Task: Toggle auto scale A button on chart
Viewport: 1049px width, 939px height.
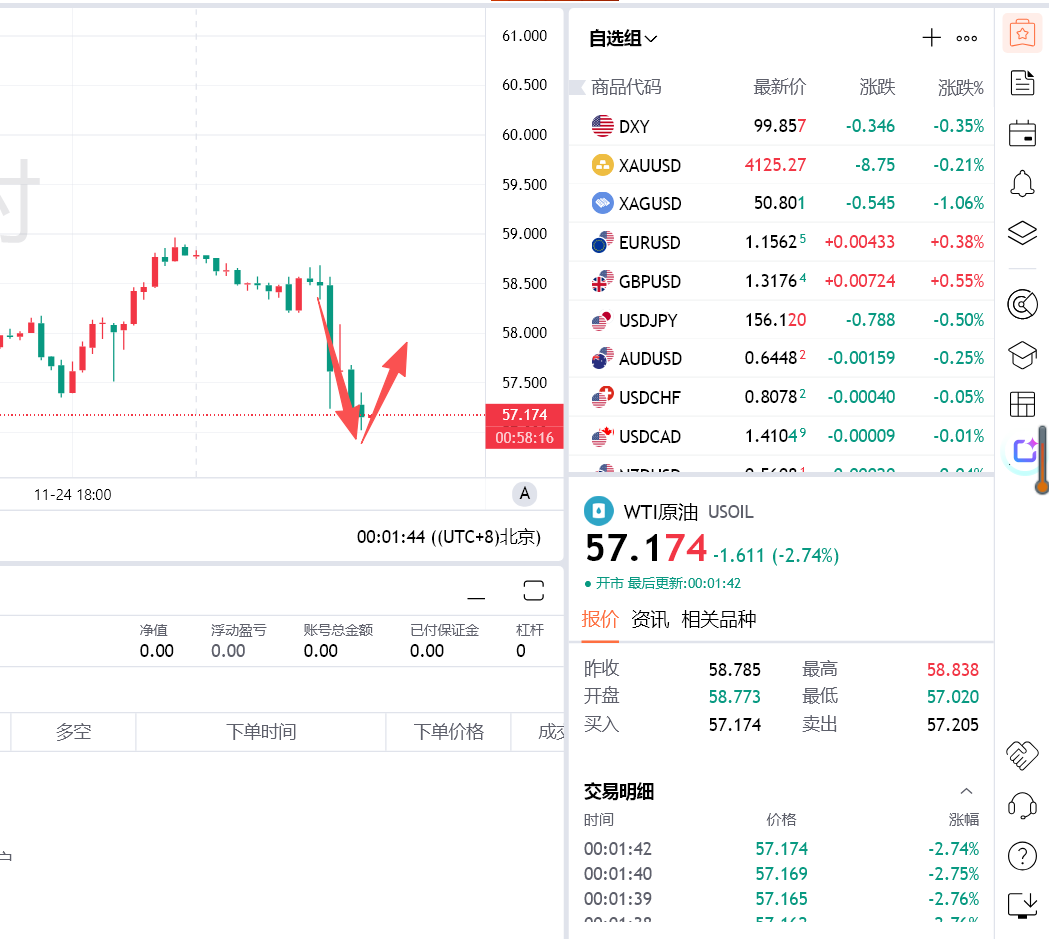Action: tap(524, 494)
